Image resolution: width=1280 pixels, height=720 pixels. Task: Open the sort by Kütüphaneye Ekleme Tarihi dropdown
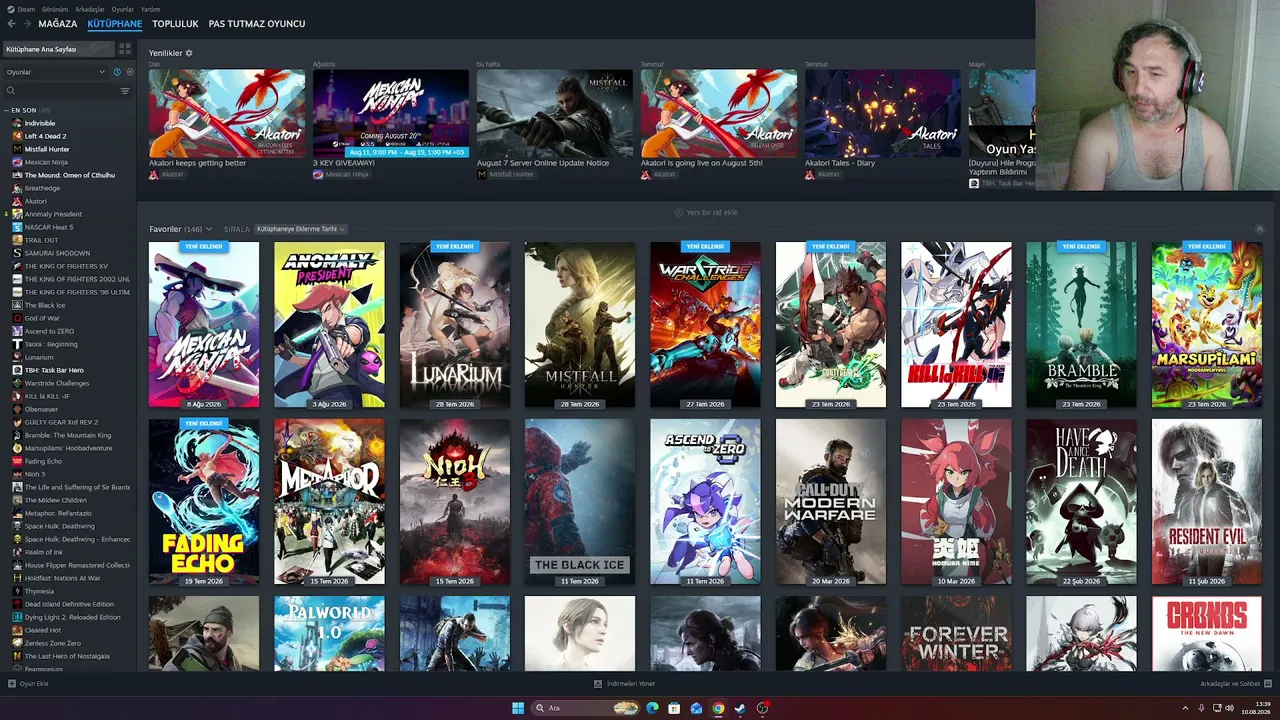301,229
